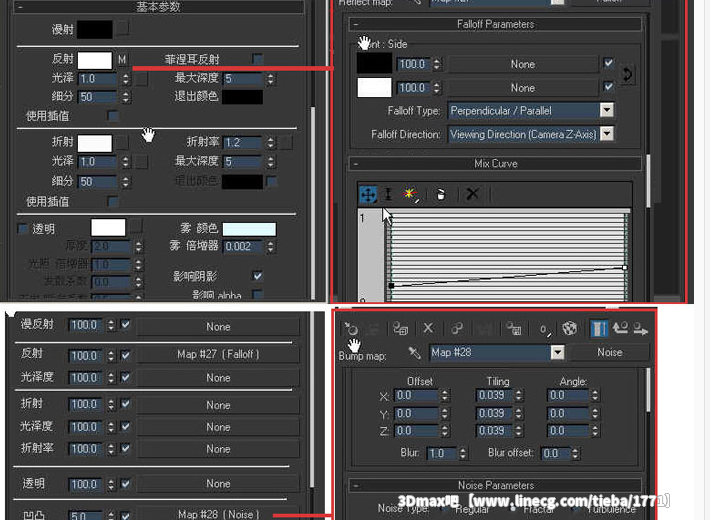Toggle 使用插值 checkbox under 反射
The height and width of the screenshot is (520, 710).
click(x=113, y=116)
